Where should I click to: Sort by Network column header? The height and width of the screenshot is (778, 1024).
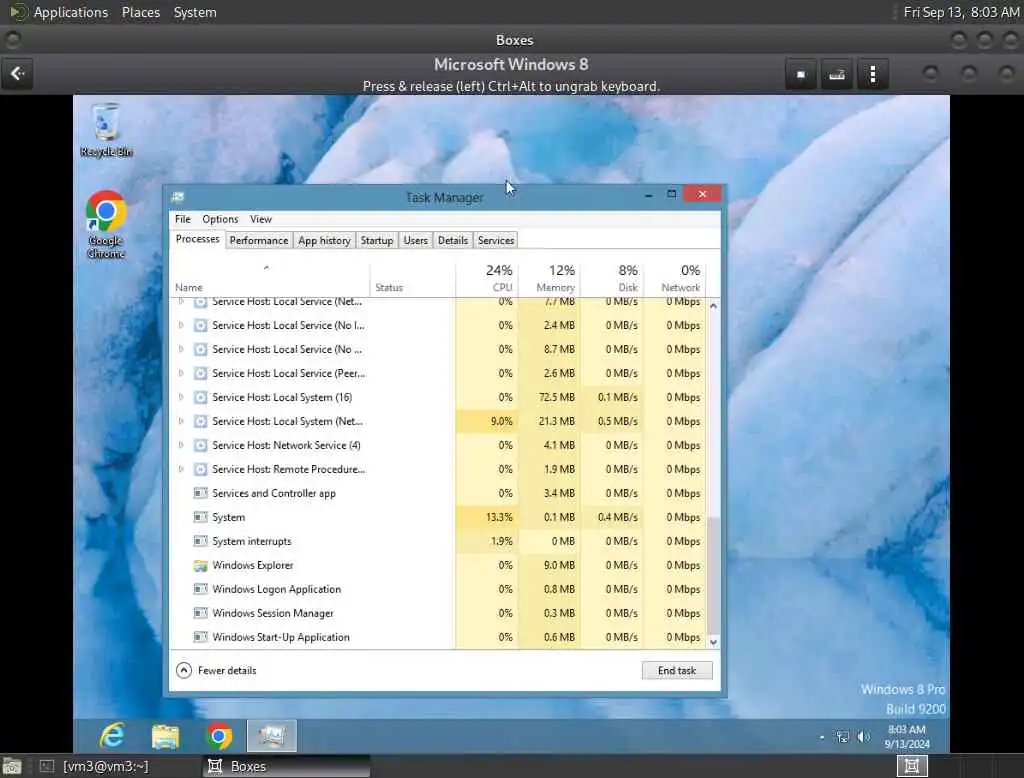675,278
